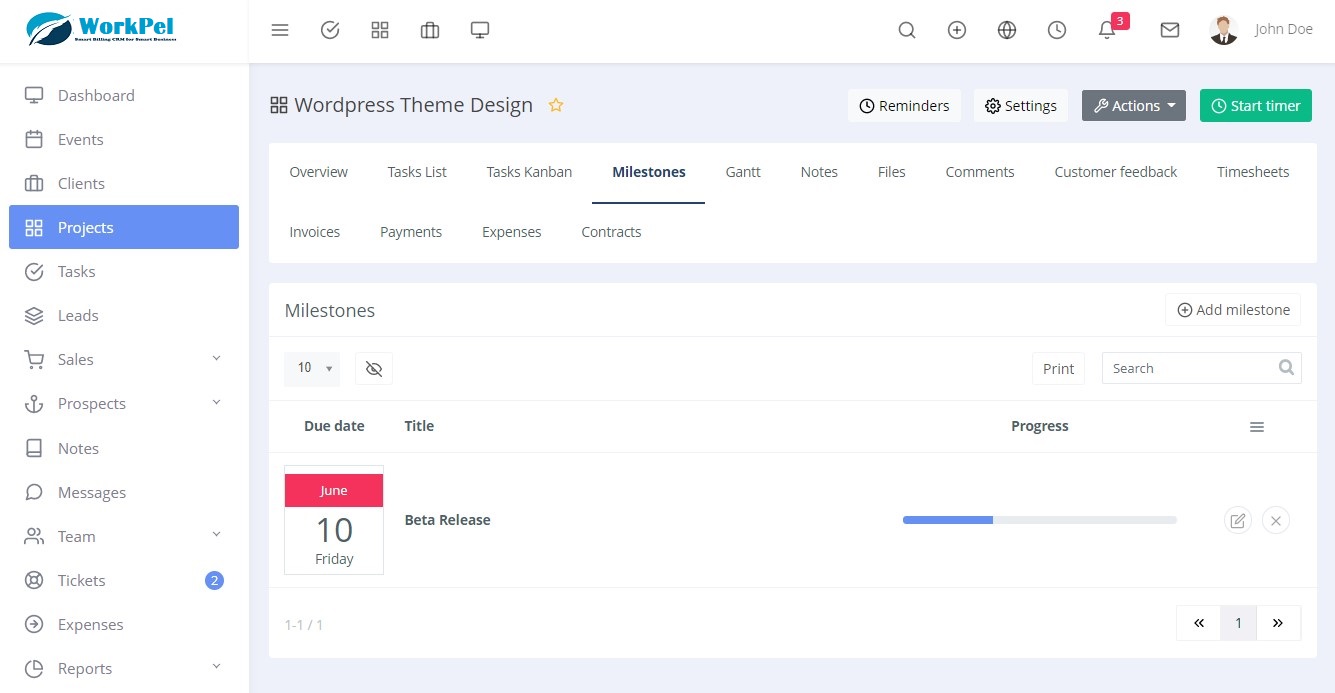Switch to the Tasks List tab
Image resolution: width=1335 pixels, height=693 pixels.
coord(417,172)
